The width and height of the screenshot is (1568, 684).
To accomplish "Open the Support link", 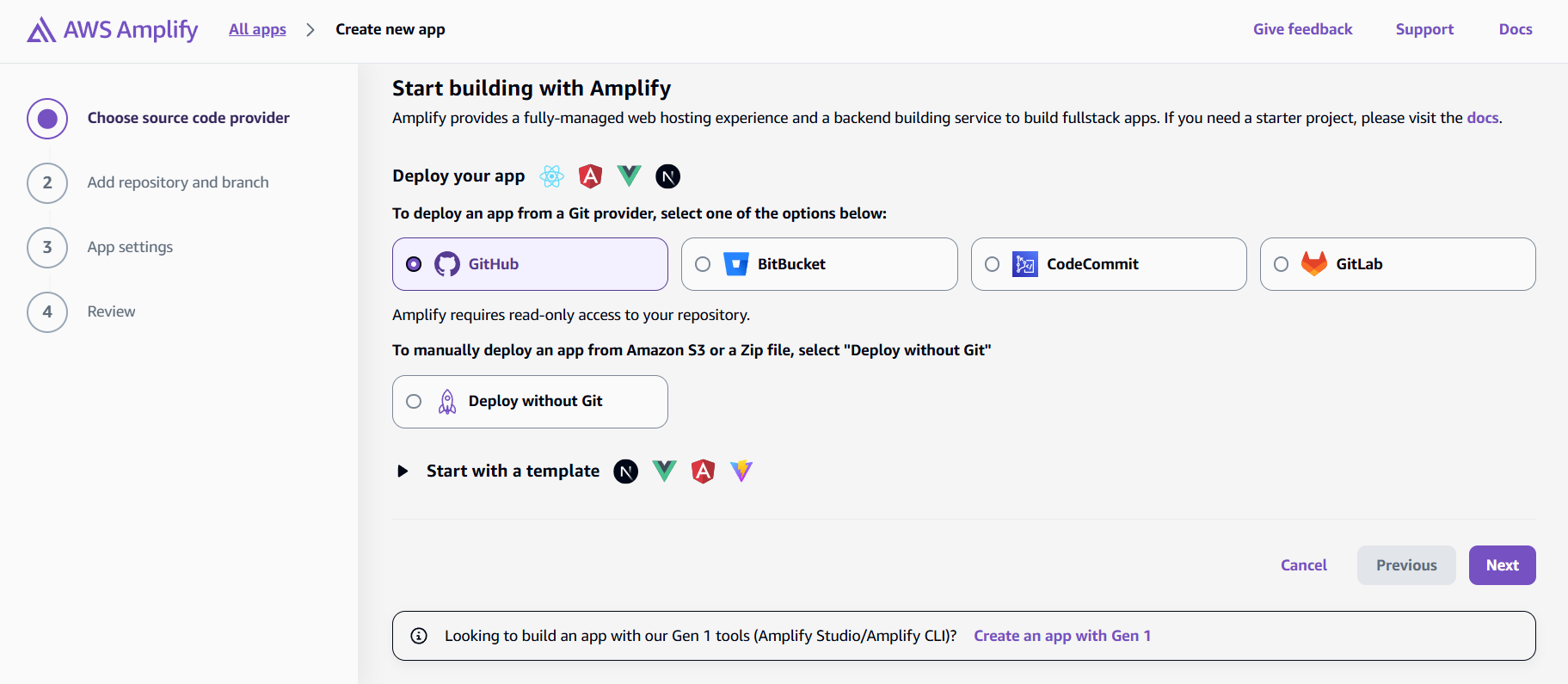I will point(1424,29).
